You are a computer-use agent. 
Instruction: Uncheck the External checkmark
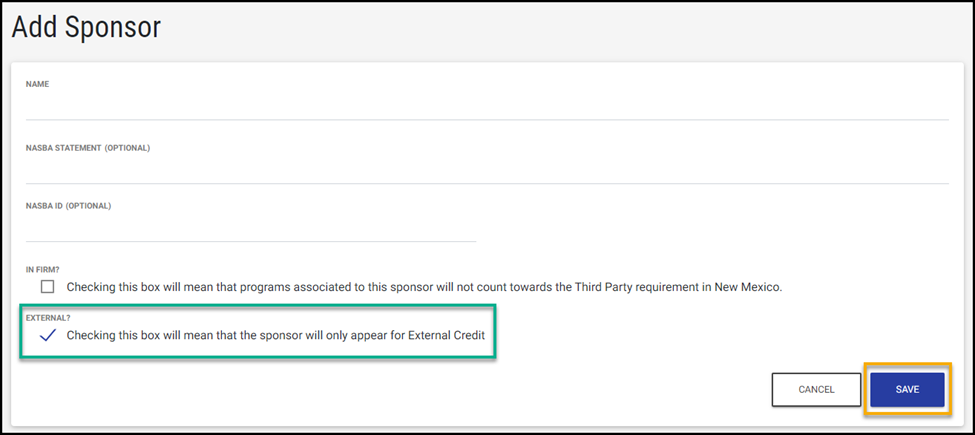pos(48,336)
